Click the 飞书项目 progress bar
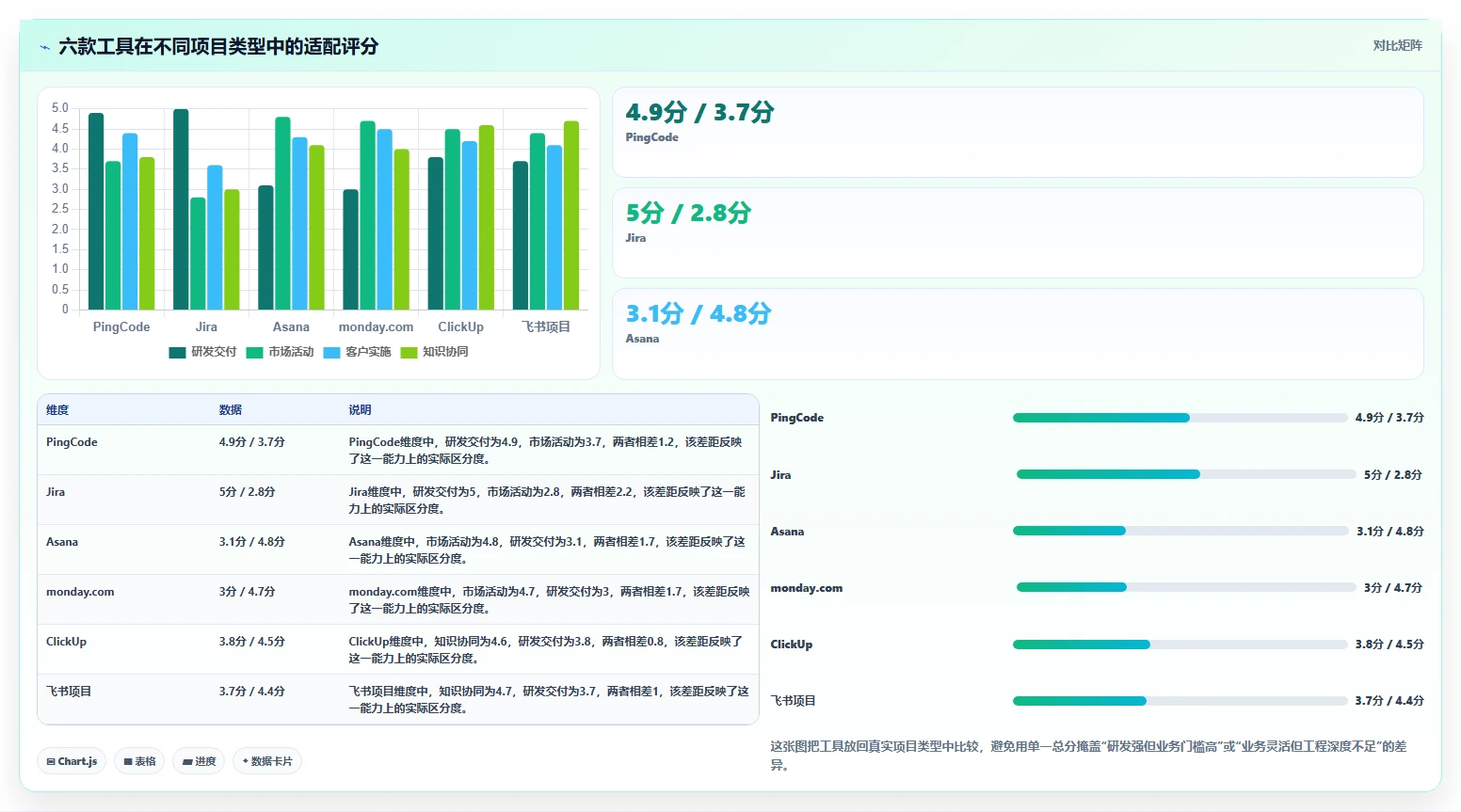 coord(1180,701)
